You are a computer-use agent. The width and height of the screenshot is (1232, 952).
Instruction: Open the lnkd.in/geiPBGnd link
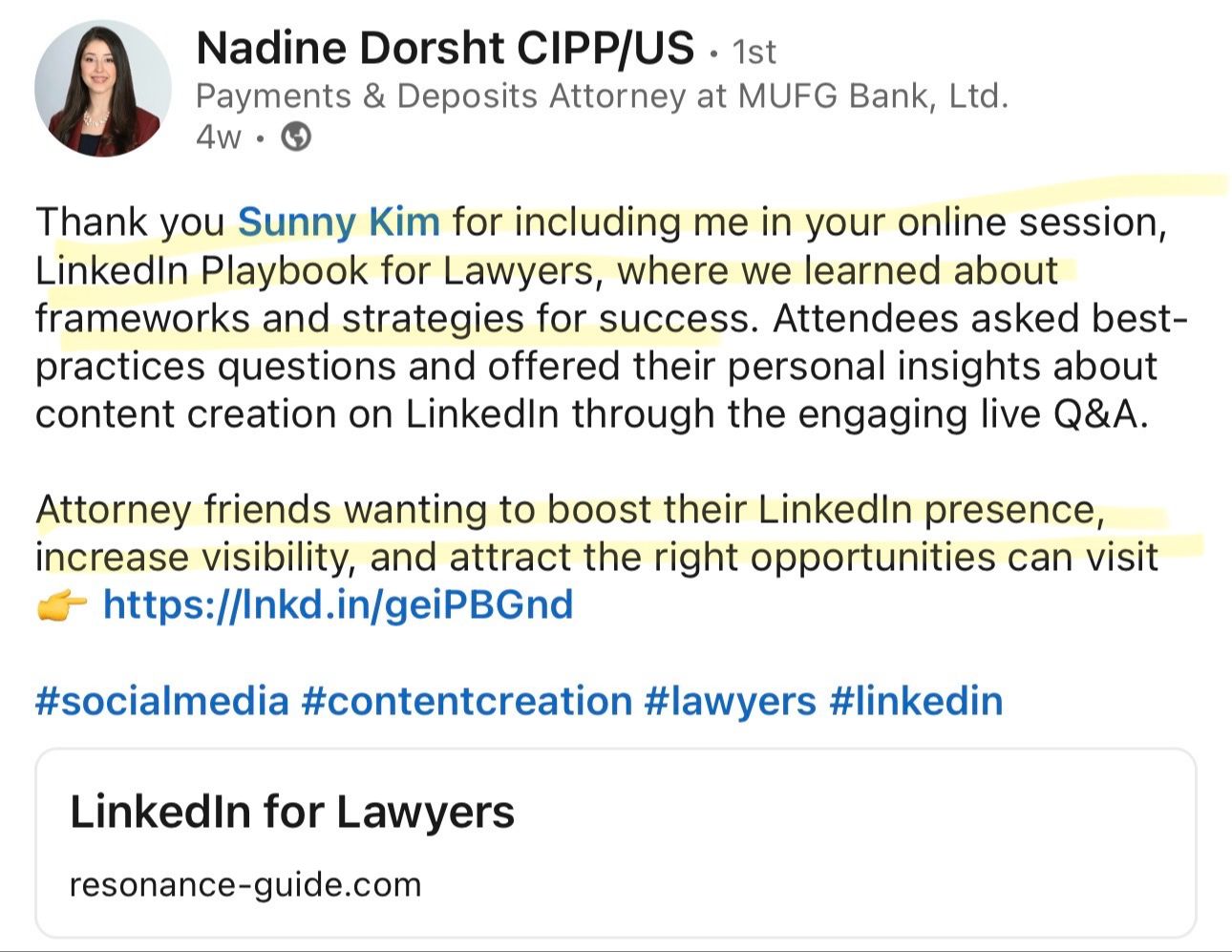tap(337, 605)
